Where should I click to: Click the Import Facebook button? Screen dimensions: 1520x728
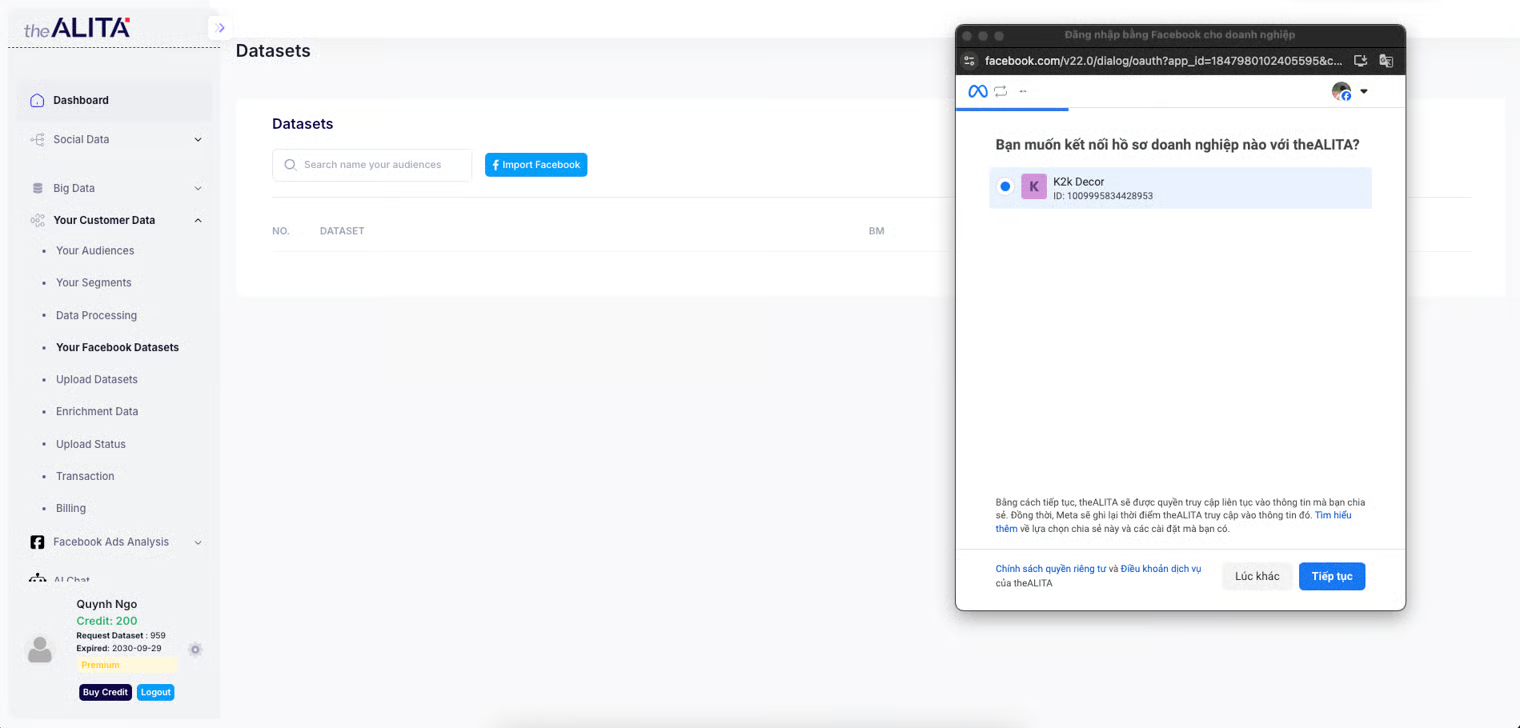coord(536,165)
